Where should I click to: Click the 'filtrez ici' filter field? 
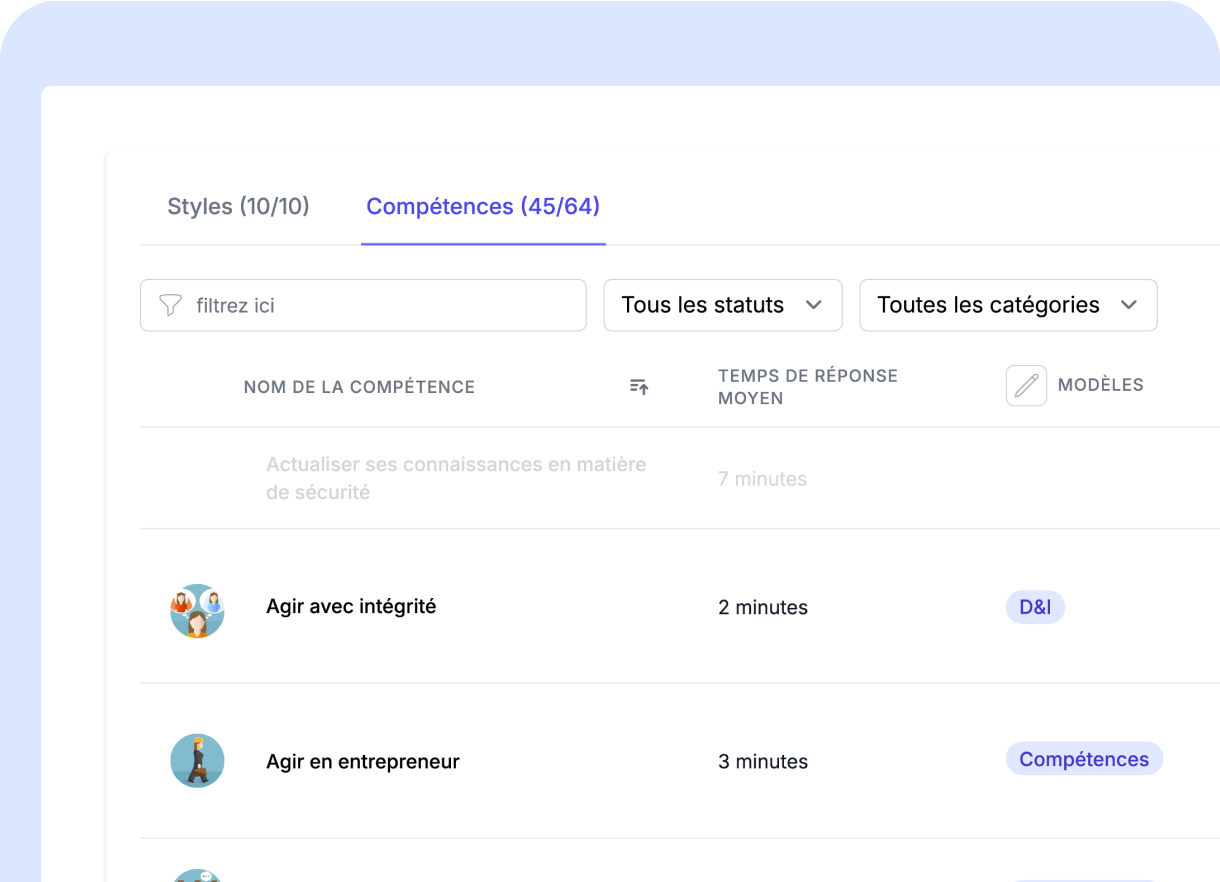[380, 305]
